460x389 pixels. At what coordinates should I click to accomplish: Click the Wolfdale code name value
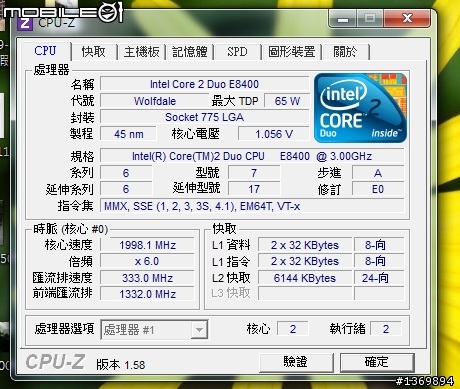155,101
